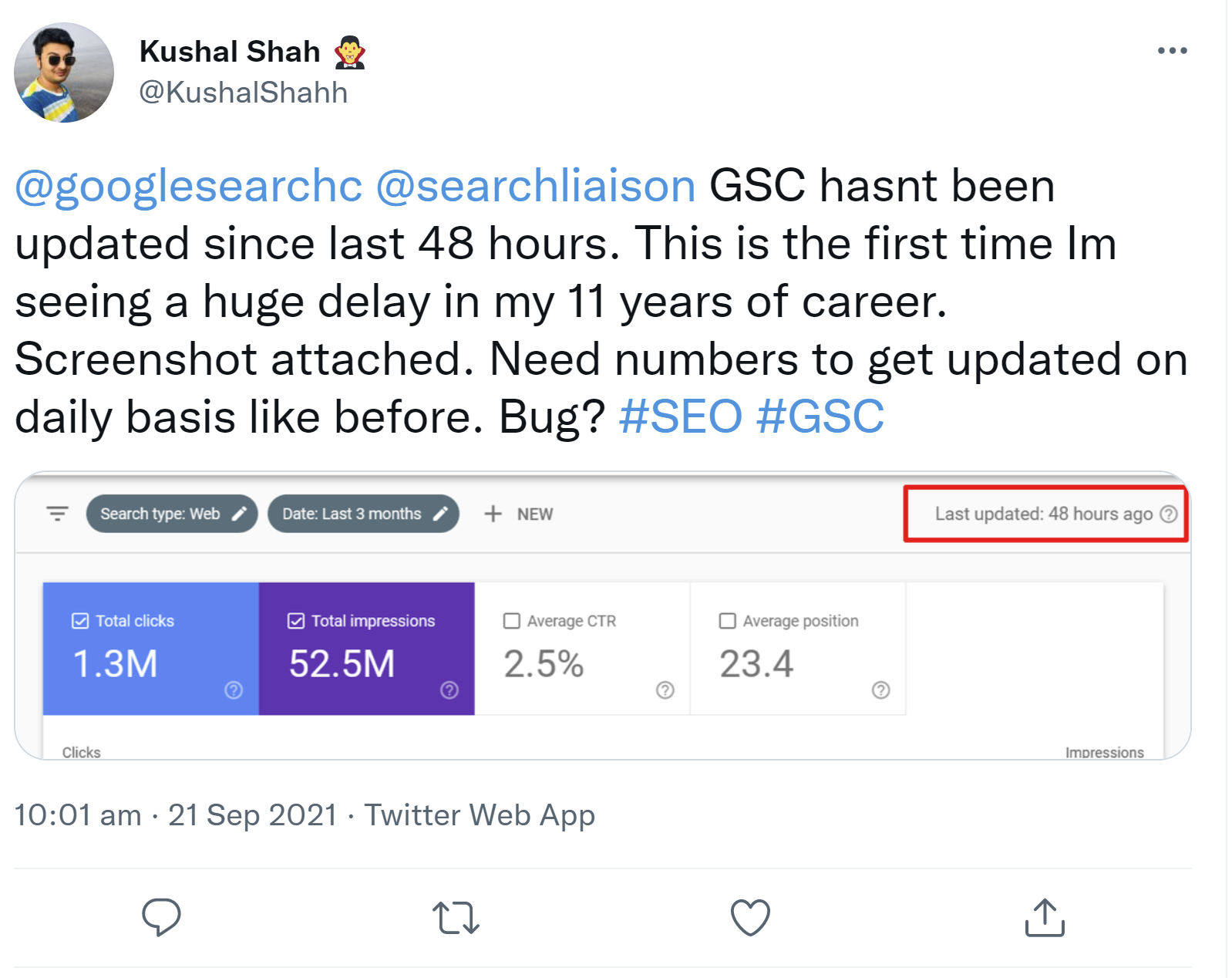Open the Date: Last 3 months selector
Image resolution: width=1232 pixels, height=978 pixels.
click(x=351, y=513)
